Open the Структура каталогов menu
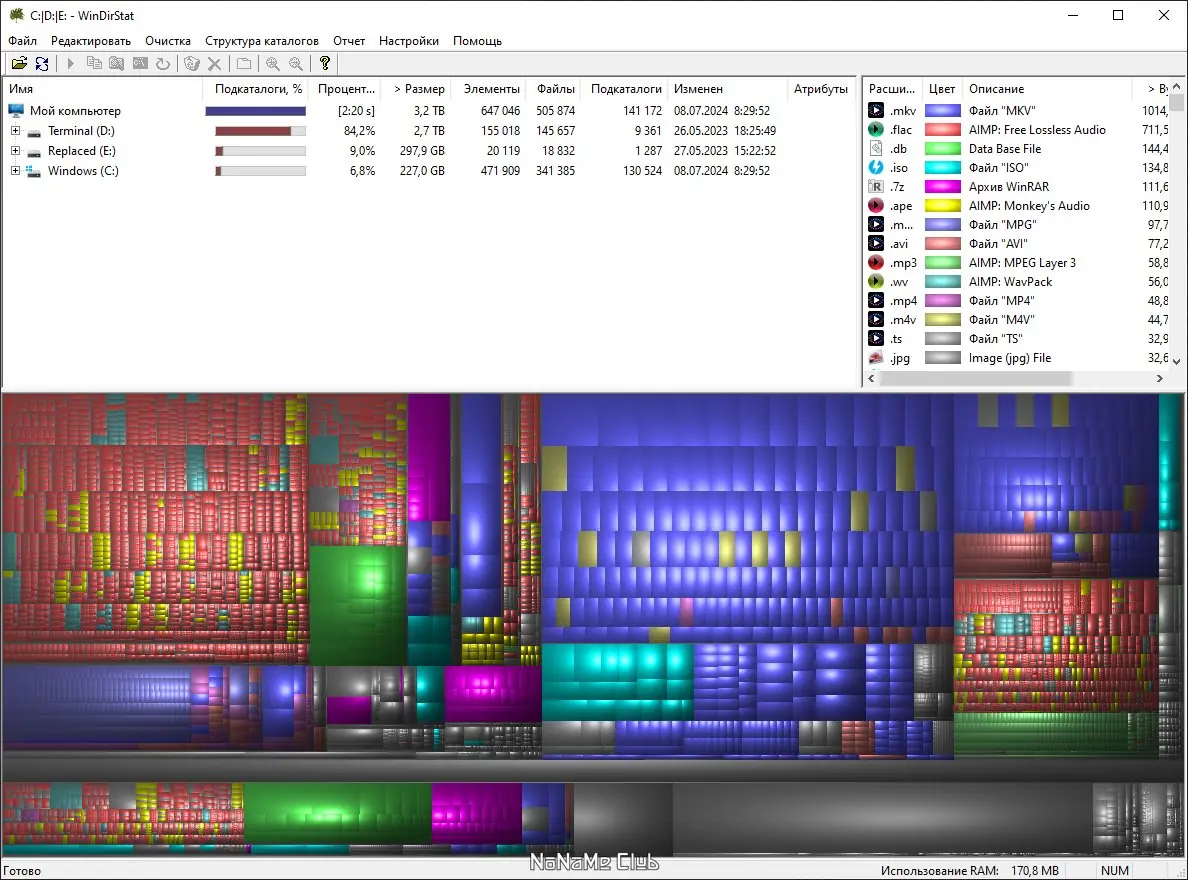The height and width of the screenshot is (880, 1188). tap(262, 41)
